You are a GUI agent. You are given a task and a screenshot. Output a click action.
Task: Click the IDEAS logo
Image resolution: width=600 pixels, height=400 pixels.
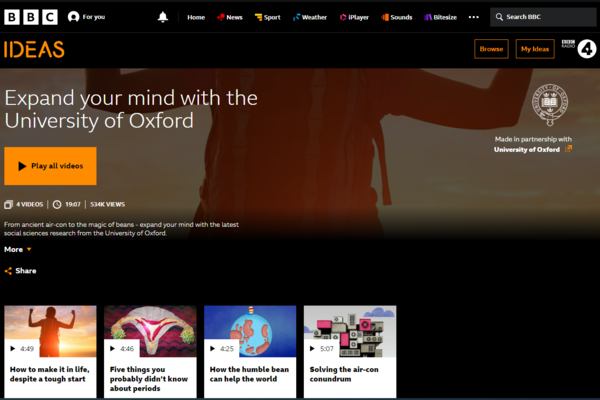tap(34, 49)
